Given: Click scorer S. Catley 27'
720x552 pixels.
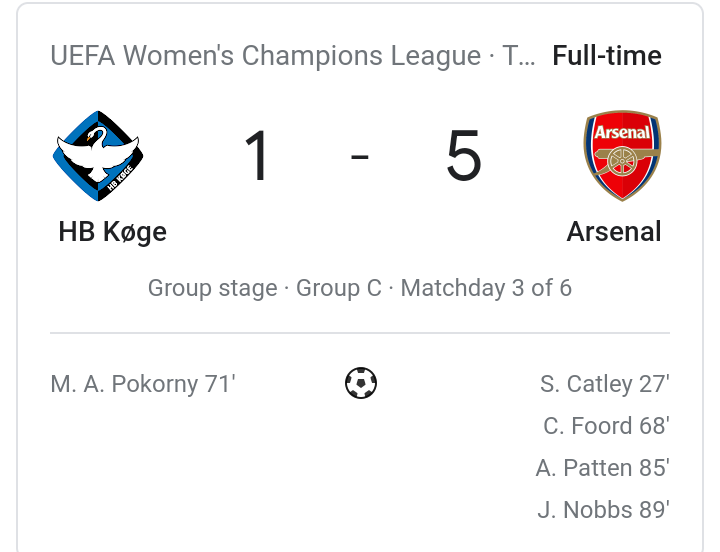Looking at the screenshot, I should pos(605,384).
